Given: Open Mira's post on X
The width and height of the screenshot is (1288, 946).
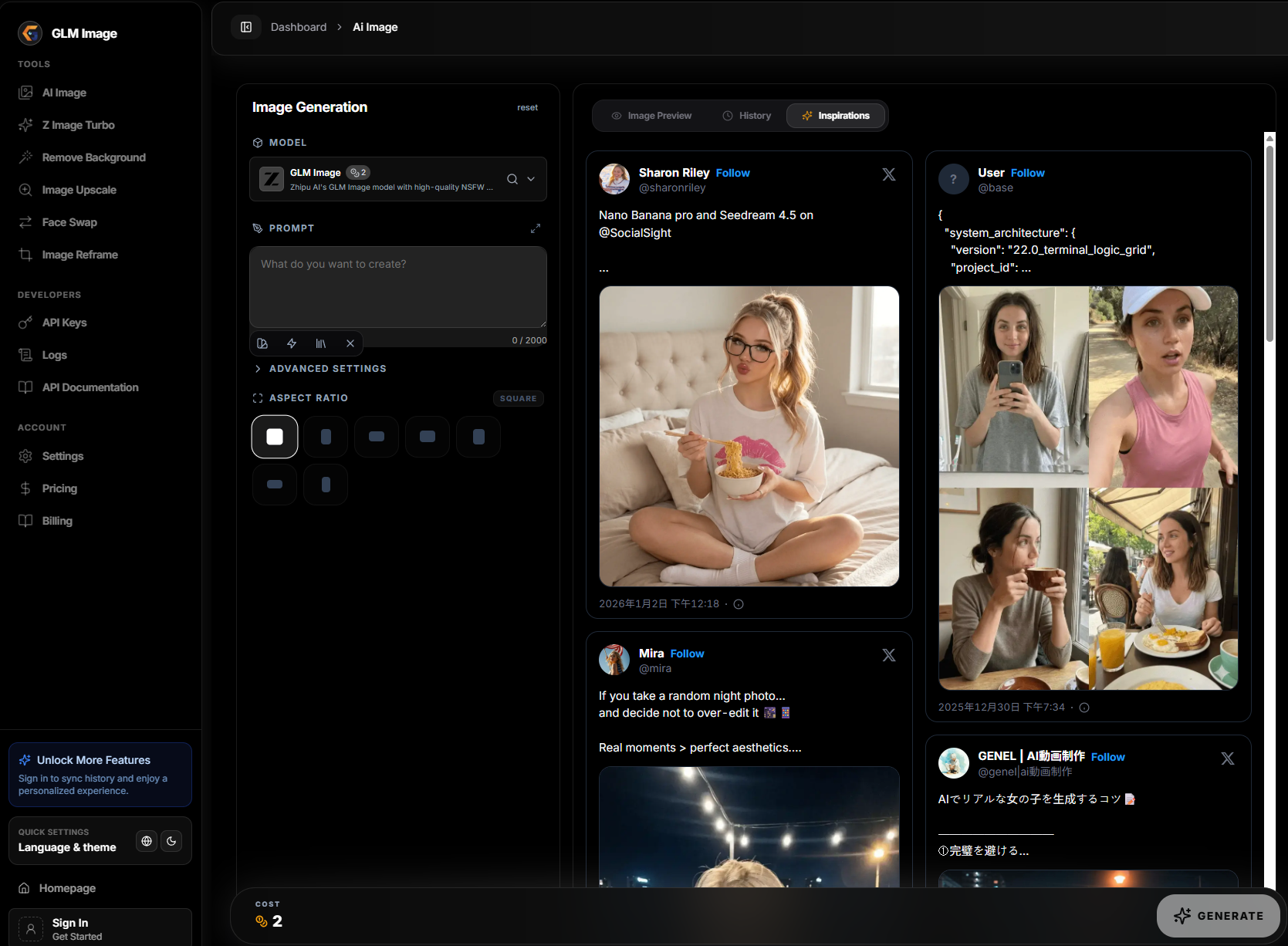Looking at the screenshot, I should pos(889,655).
